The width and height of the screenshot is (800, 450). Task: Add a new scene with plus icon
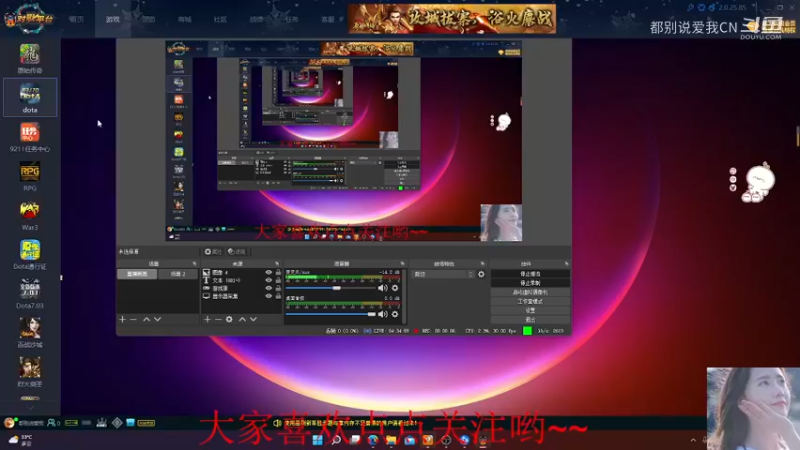tap(122, 319)
